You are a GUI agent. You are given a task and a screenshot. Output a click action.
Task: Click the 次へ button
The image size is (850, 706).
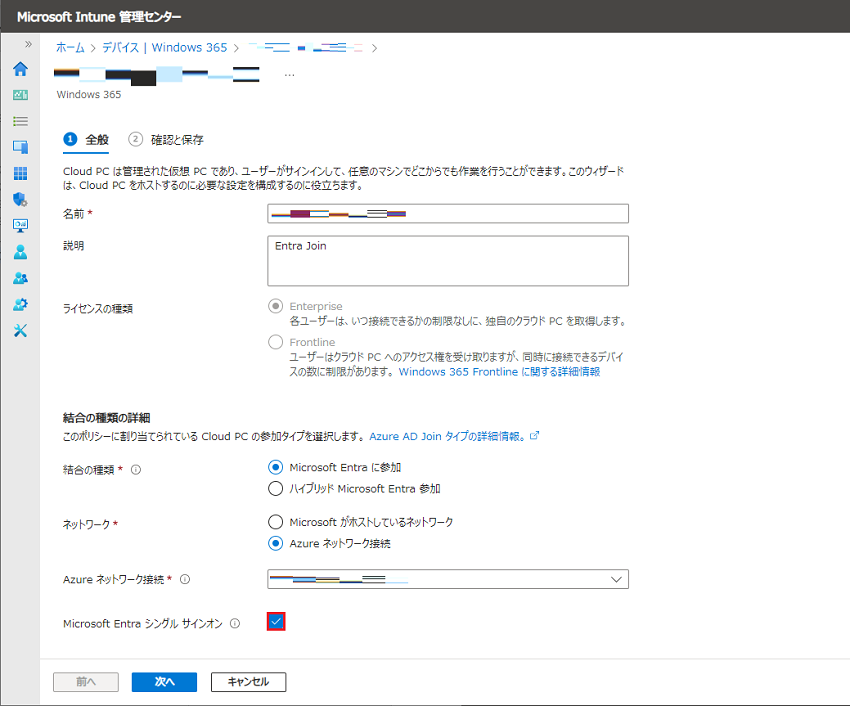164,682
